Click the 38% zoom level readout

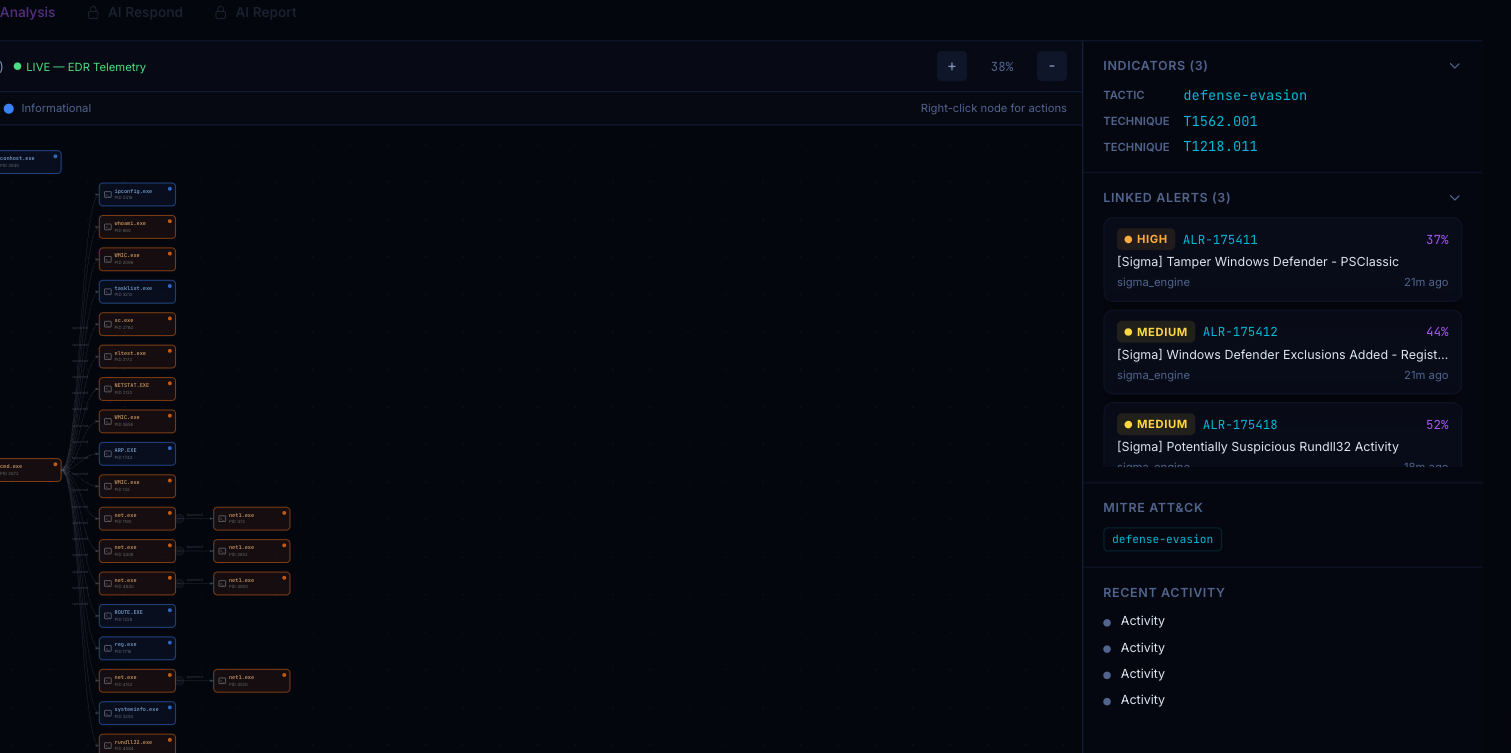[x=1002, y=67]
